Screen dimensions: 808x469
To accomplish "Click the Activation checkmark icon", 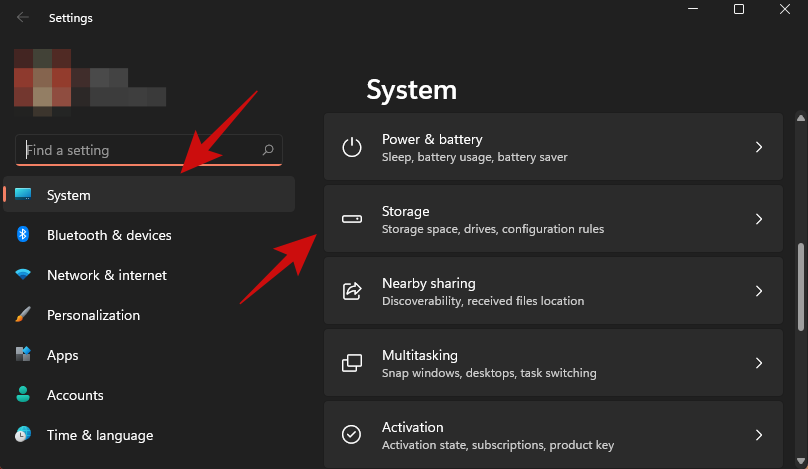I will (x=352, y=435).
